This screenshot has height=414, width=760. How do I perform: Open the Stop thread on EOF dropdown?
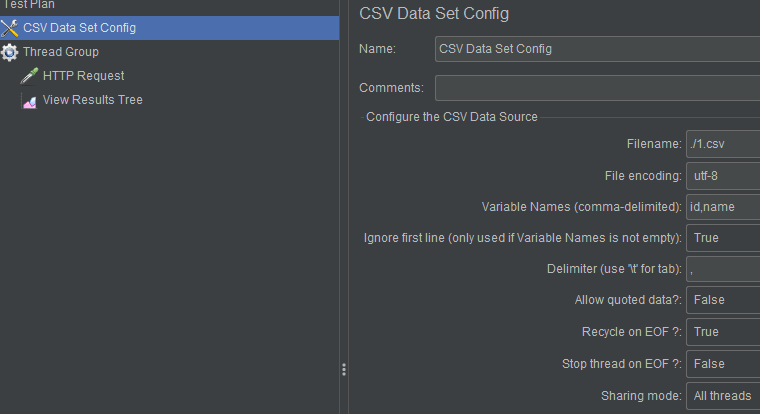click(723, 364)
